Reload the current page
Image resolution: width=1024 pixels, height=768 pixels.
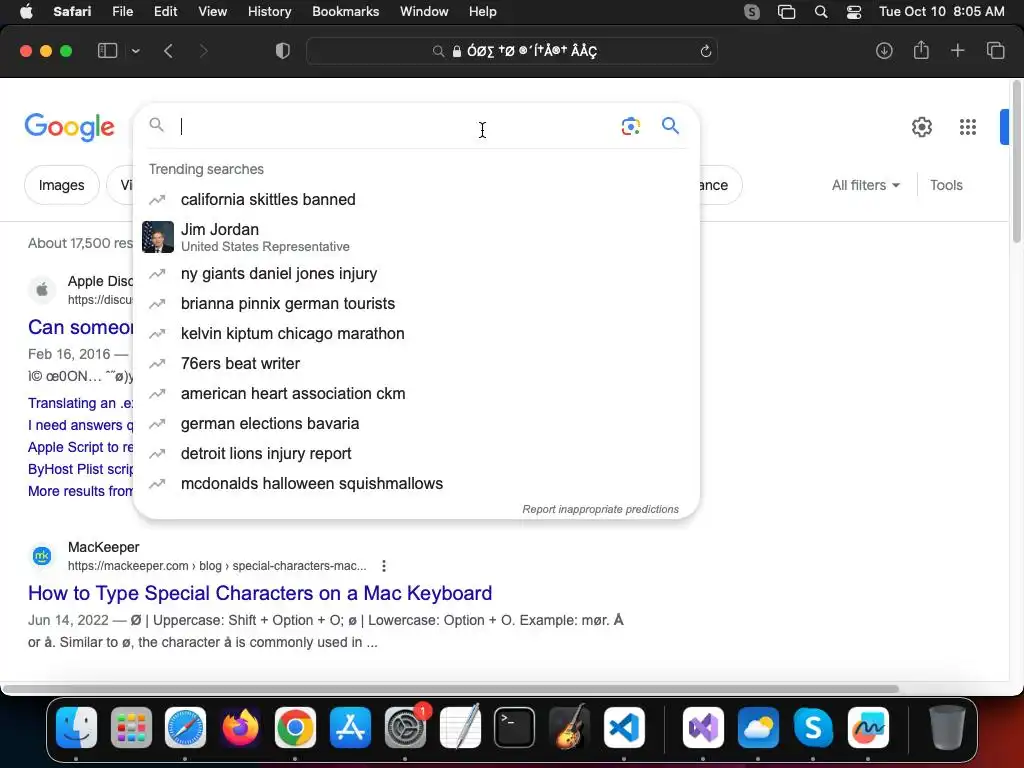(705, 51)
